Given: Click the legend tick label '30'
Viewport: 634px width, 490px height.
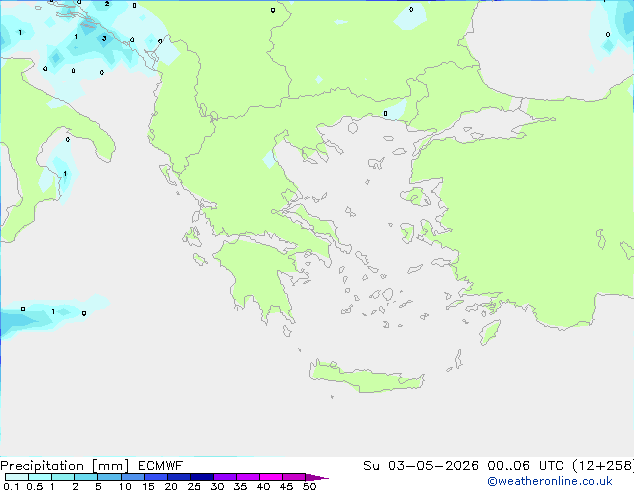Looking at the screenshot, I should tap(217, 486).
